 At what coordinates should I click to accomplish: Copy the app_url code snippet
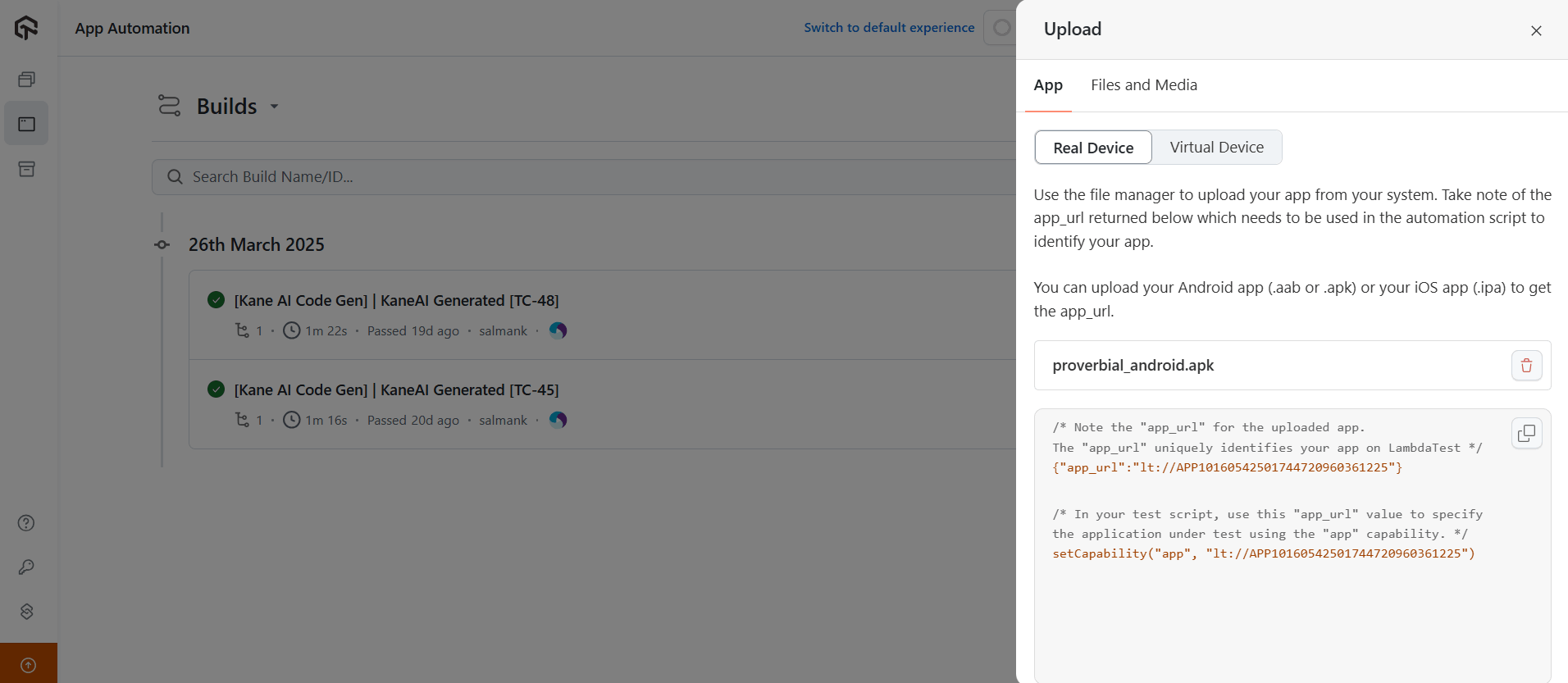1526,433
